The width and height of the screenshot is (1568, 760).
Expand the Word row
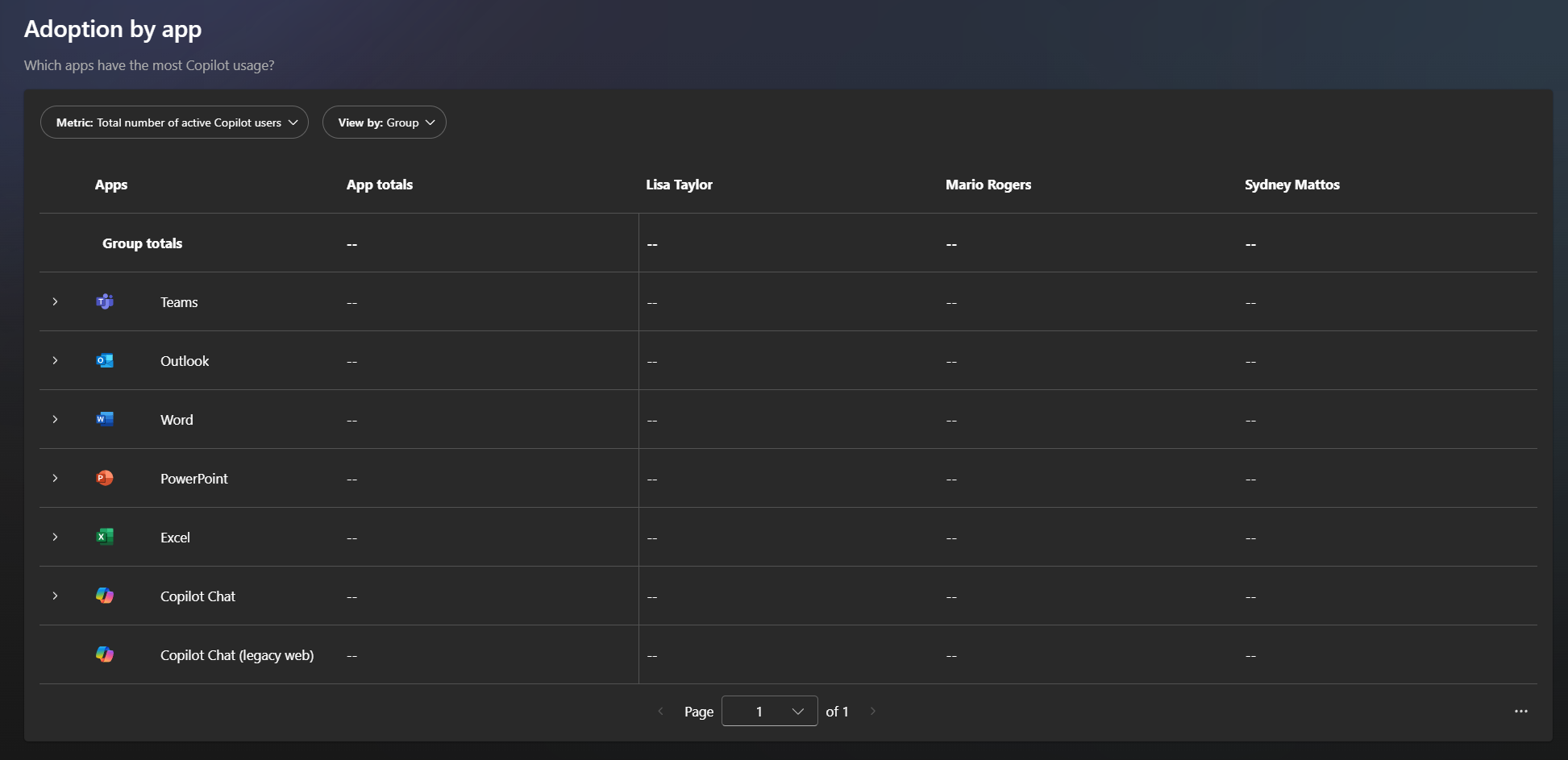(x=55, y=419)
